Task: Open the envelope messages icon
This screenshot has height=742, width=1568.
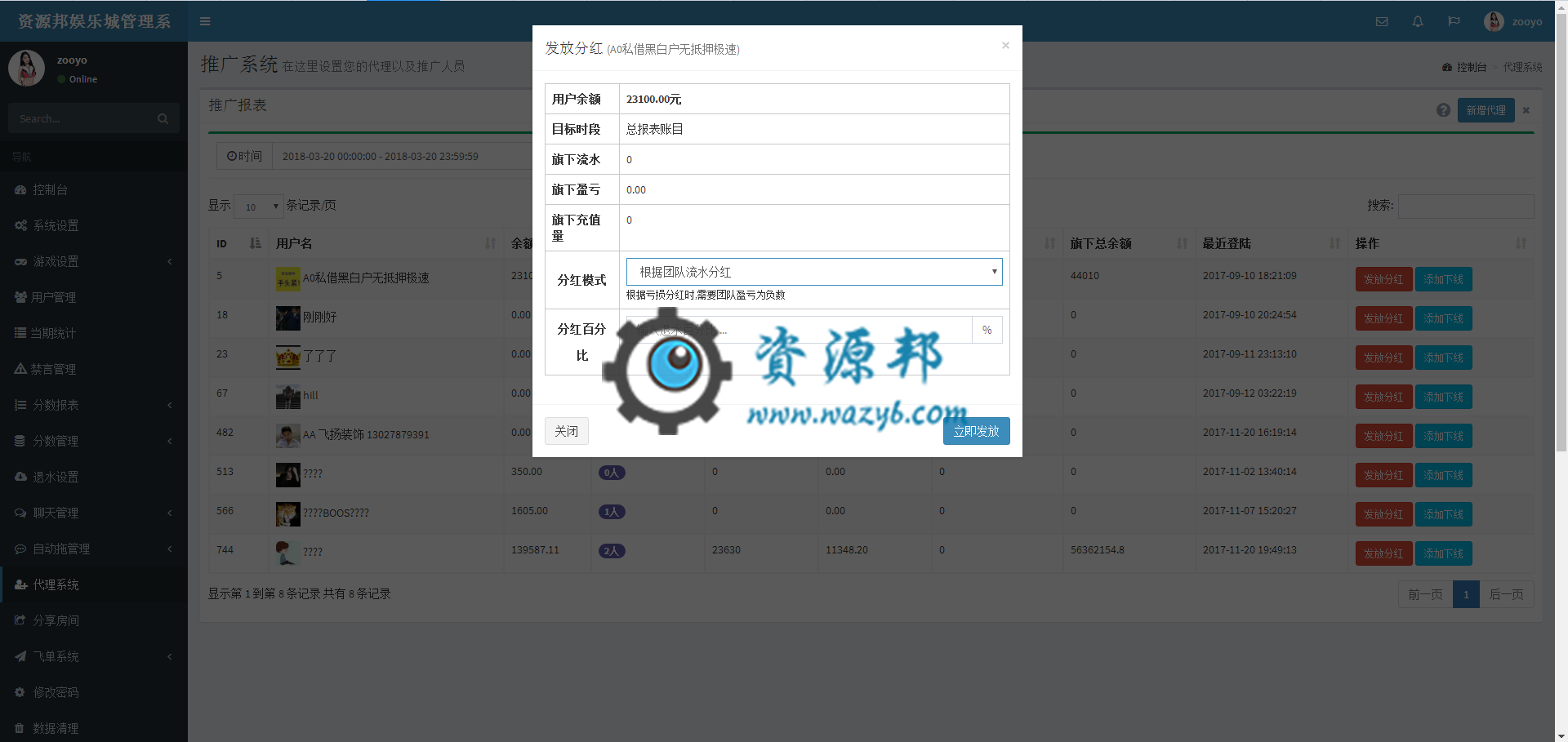Action: click(x=1382, y=21)
